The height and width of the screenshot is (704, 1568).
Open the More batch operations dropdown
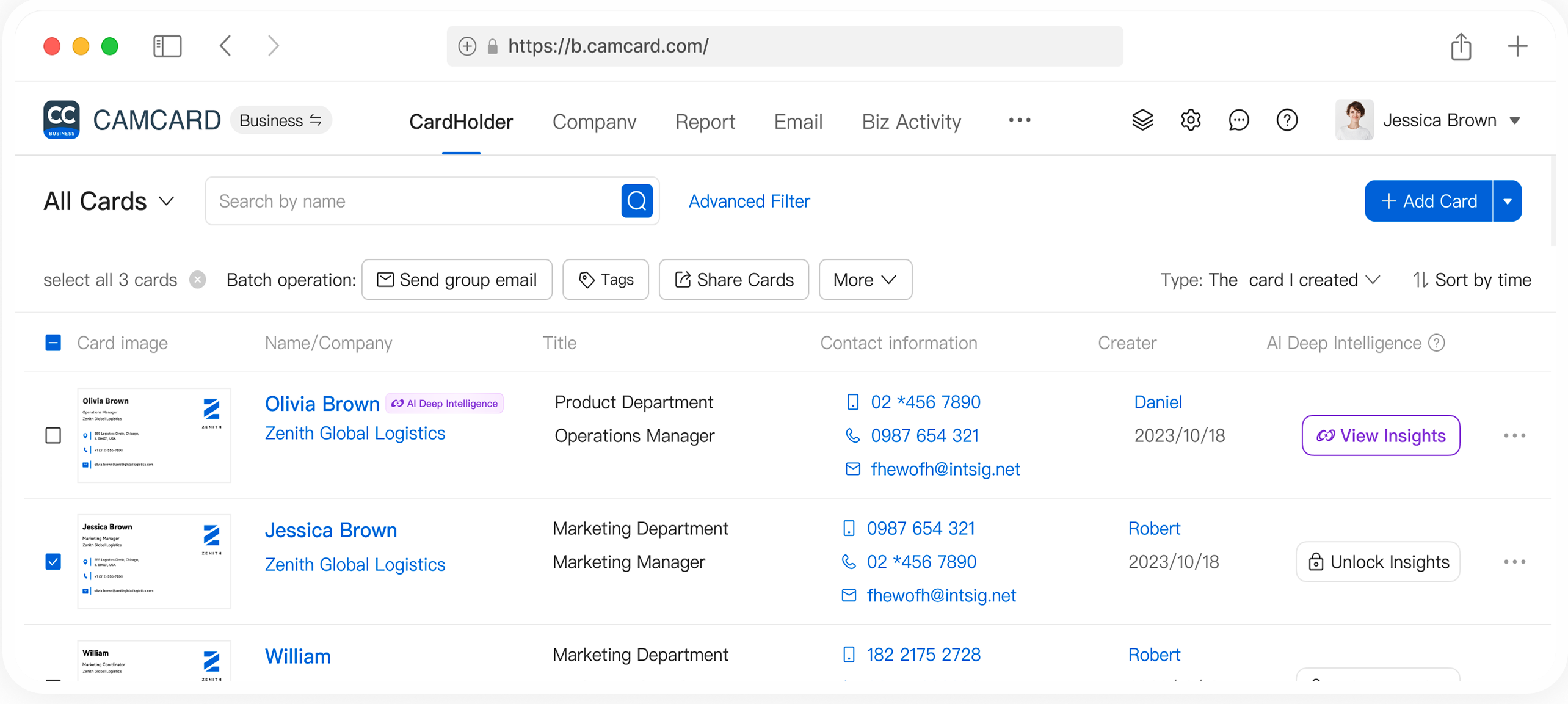865,280
